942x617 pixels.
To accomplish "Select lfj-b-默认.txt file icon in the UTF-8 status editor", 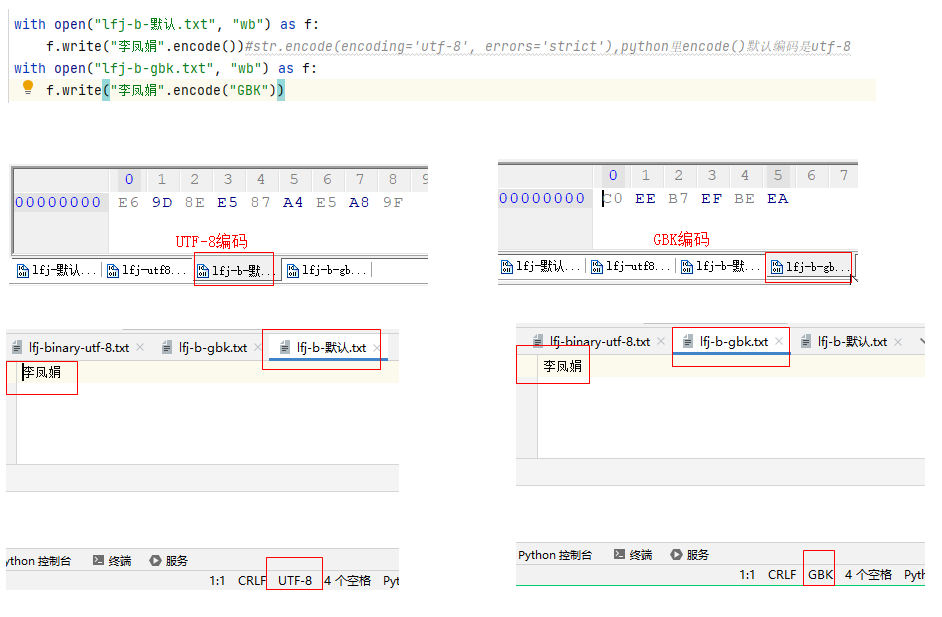I will click(285, 348).
